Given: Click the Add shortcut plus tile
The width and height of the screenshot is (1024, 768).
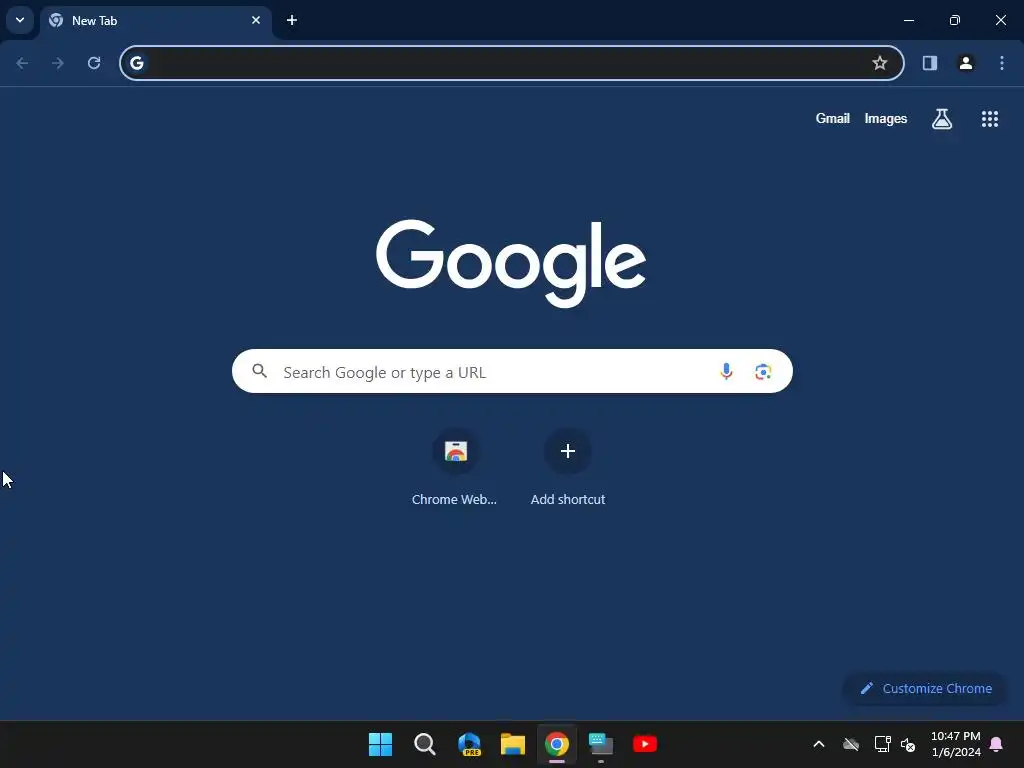Looking at the screenshot, I should coord(568,451).
